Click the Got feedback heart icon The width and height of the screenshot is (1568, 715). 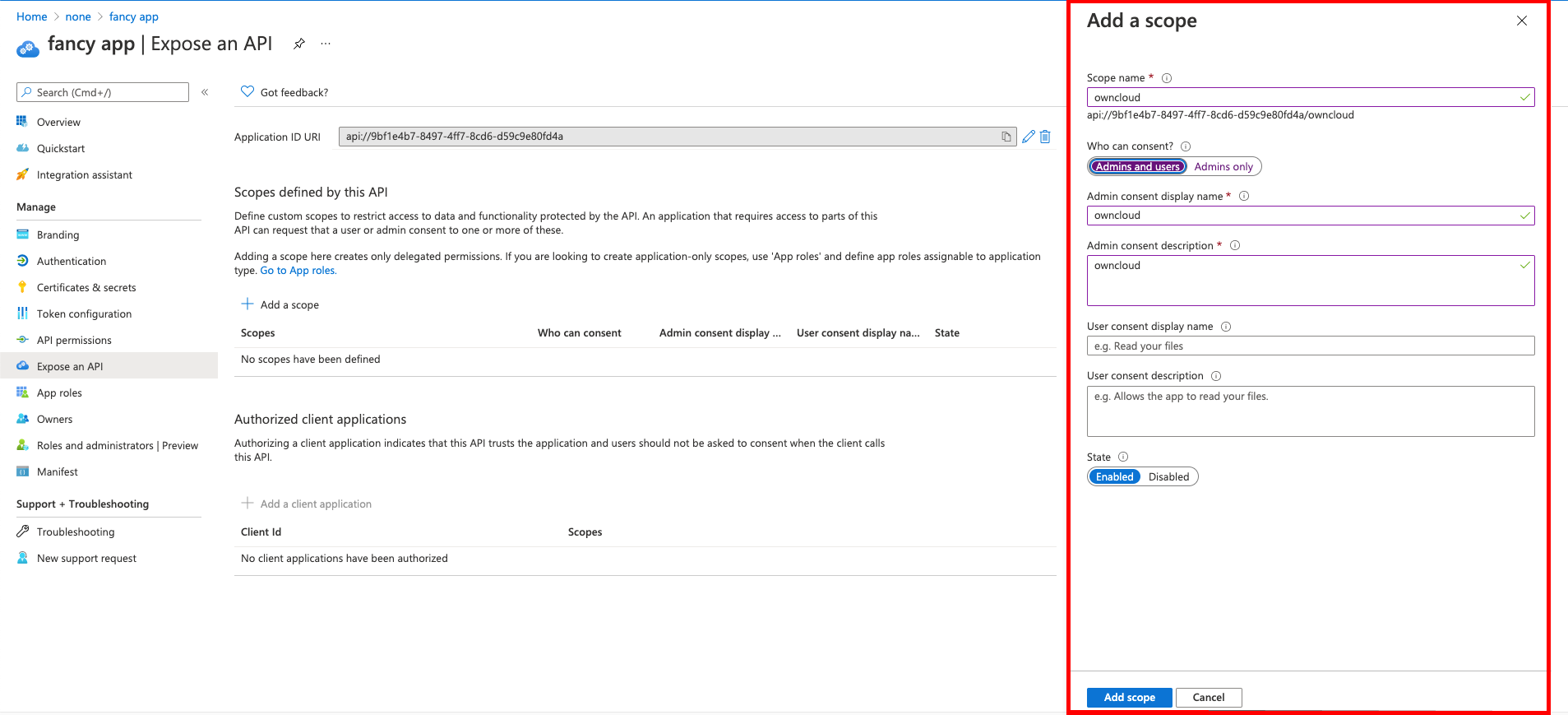[x=247, y=91]
